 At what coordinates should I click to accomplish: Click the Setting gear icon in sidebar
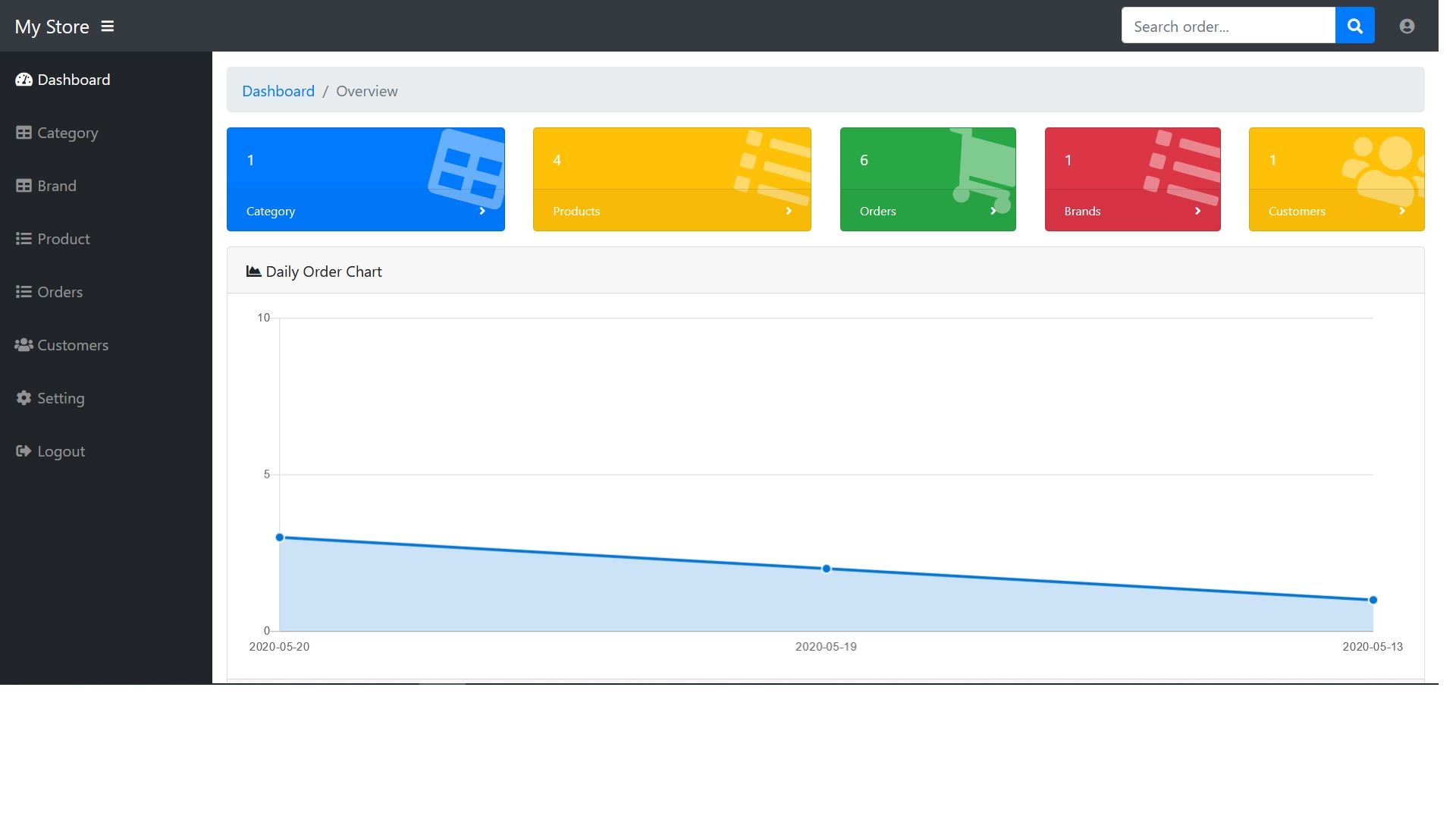click(24, 398)
